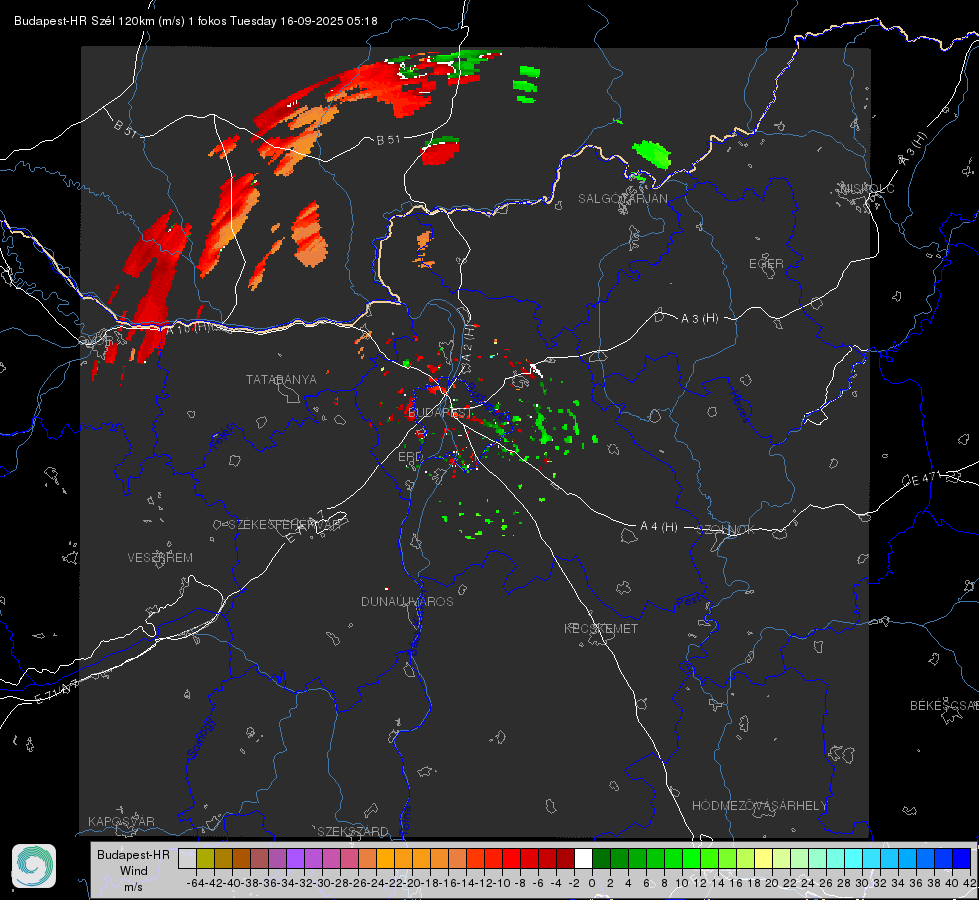Click the BÉKÉSCSABA city label
979x900 pixels.
tap(944, 706)
